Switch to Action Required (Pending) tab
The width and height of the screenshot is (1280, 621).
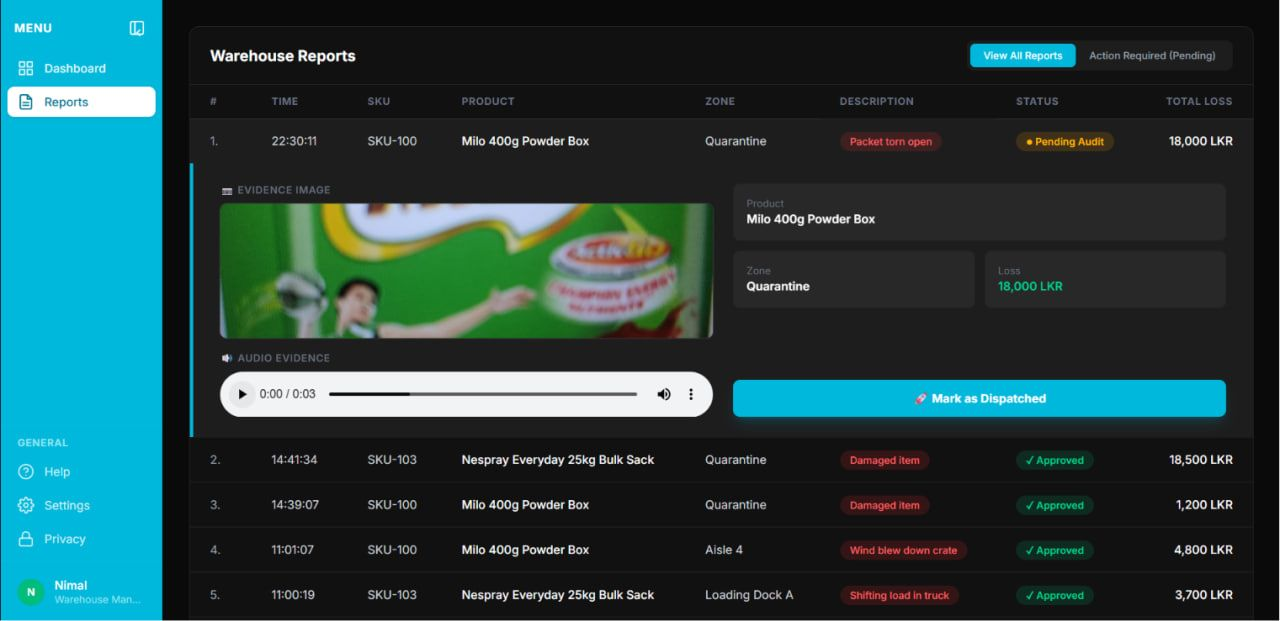tap(1152, 56)
